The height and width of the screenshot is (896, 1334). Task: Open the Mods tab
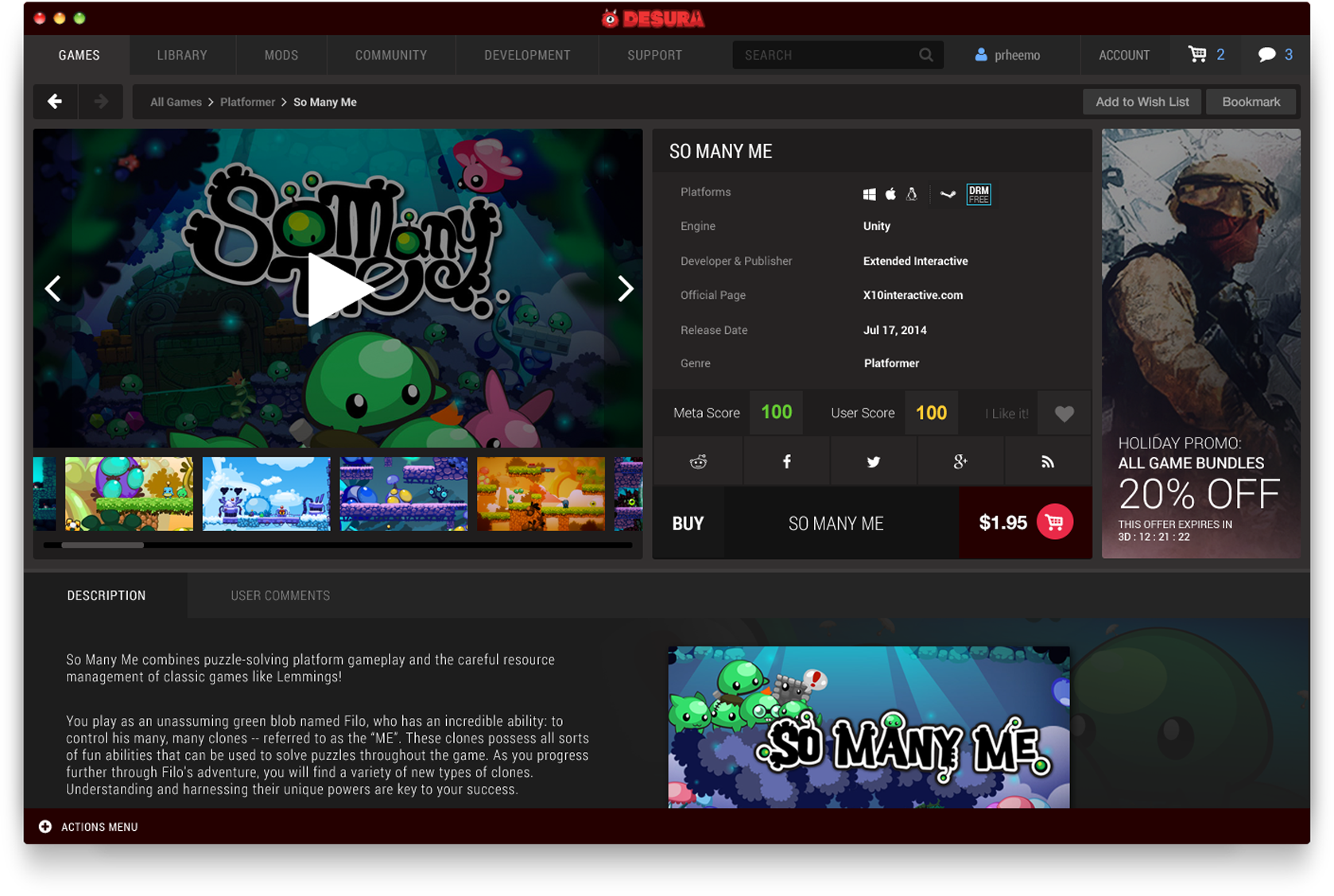(x=281, y=55)
